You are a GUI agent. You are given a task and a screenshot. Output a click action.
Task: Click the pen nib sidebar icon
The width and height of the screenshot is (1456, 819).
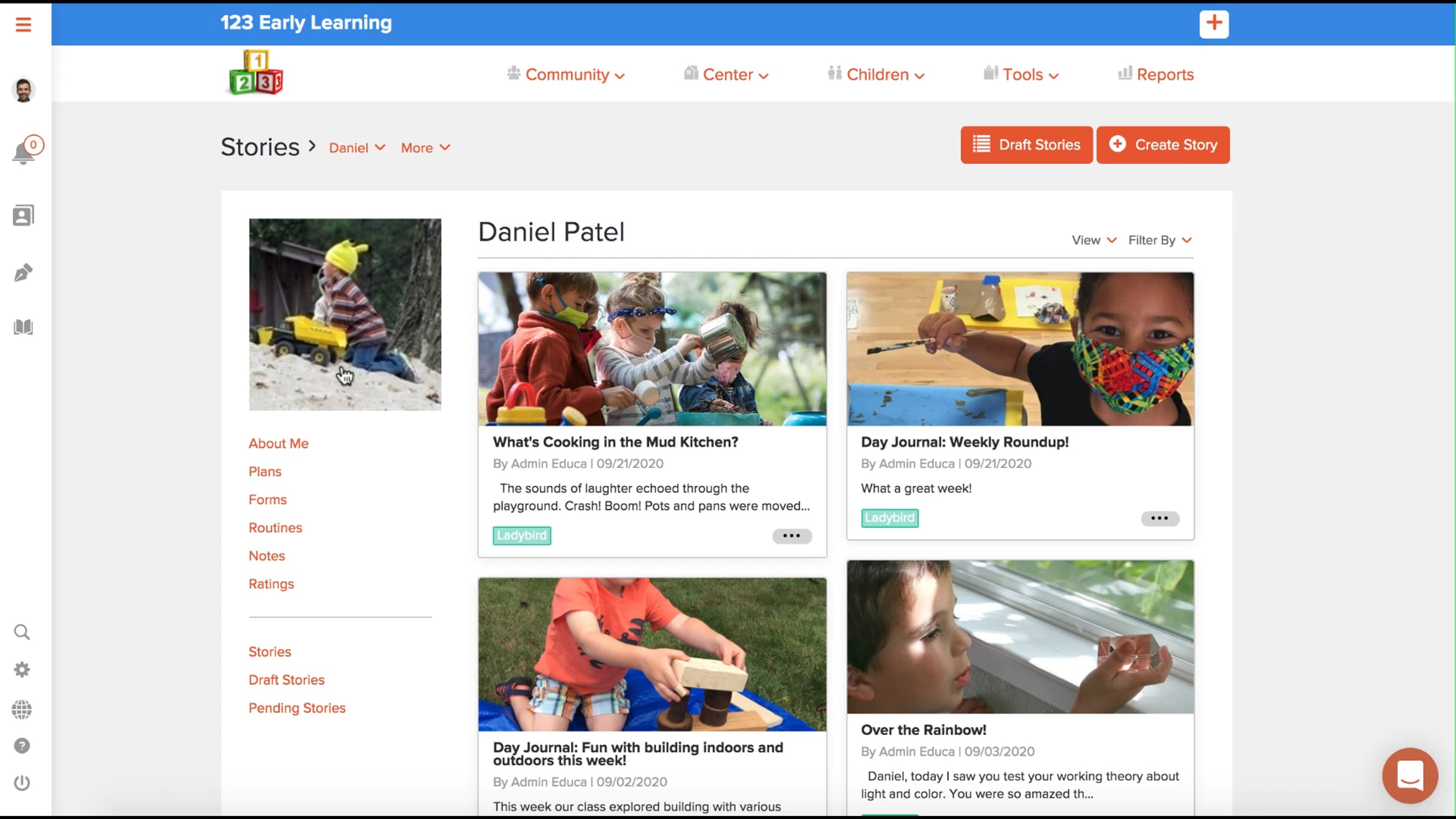click(x=23, y=272)
